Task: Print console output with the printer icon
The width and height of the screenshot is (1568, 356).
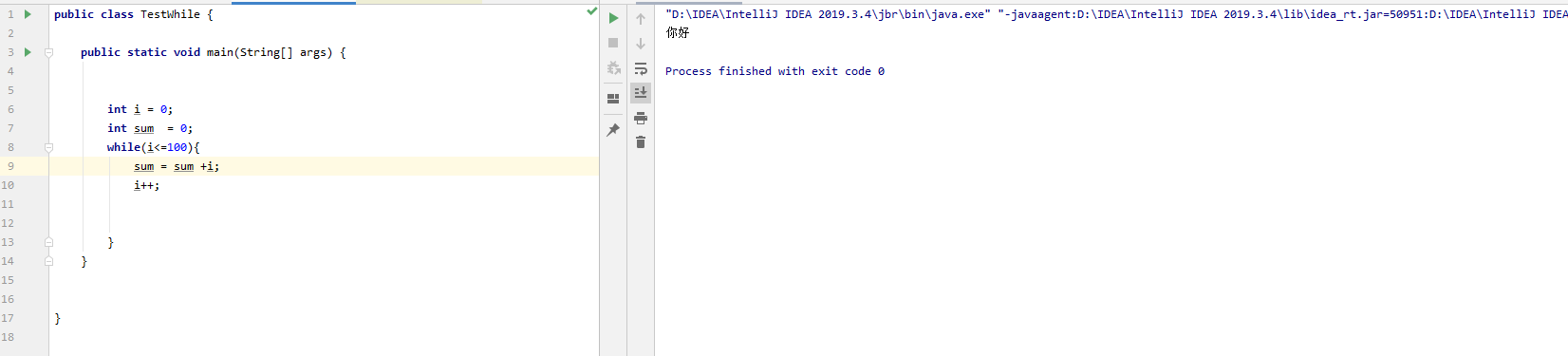Action: coord(641,118)
